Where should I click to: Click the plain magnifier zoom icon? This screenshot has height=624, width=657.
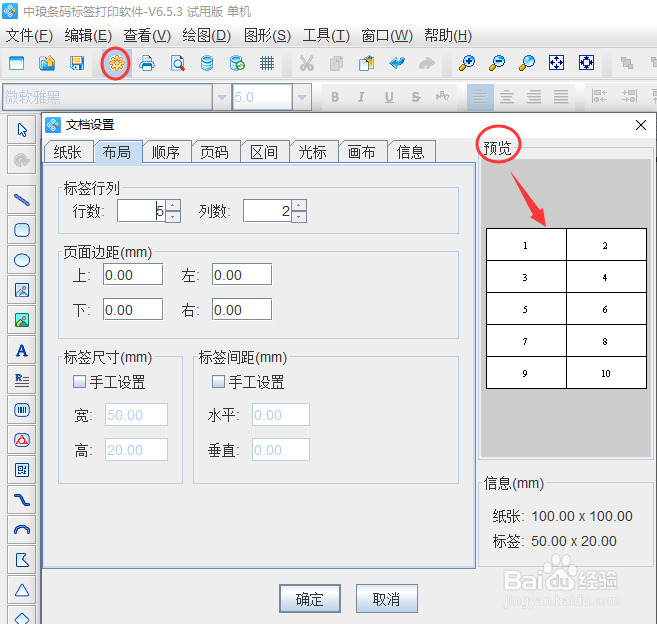point(527,63)
